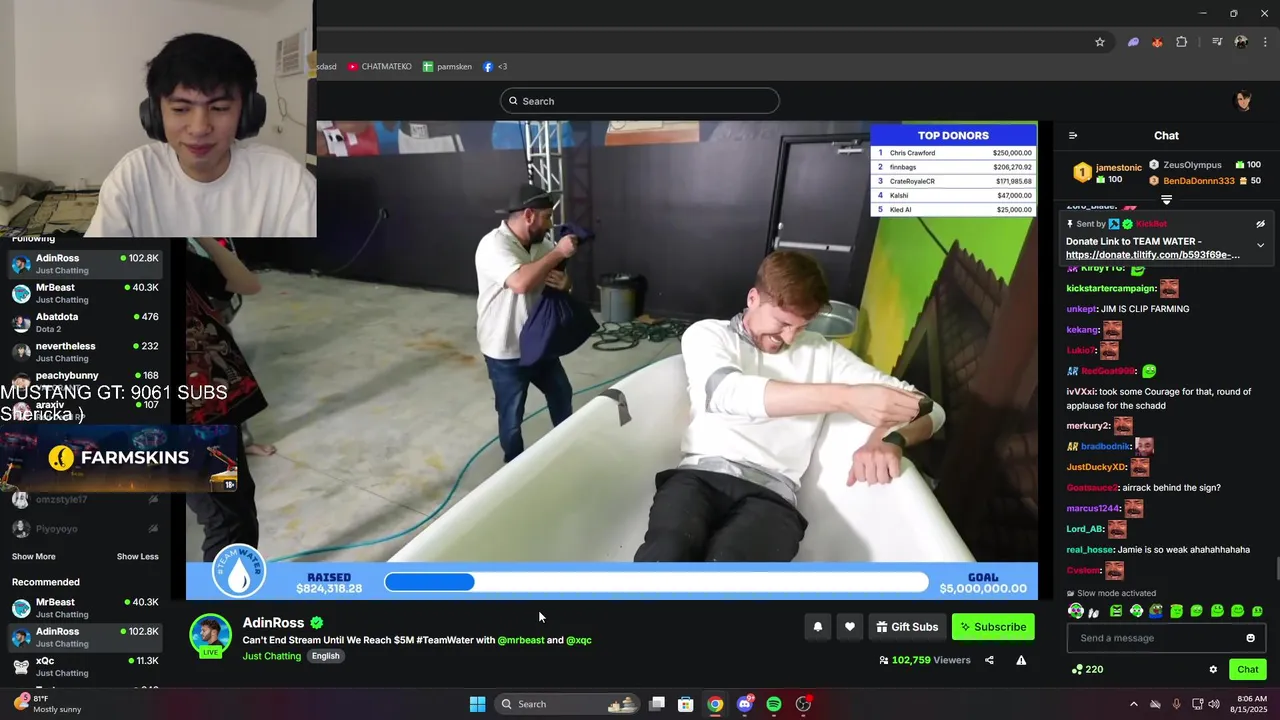Screen dimensions: 1280x720
Task: Open the Facebook <3 bookmark
Action: (495, 67)
